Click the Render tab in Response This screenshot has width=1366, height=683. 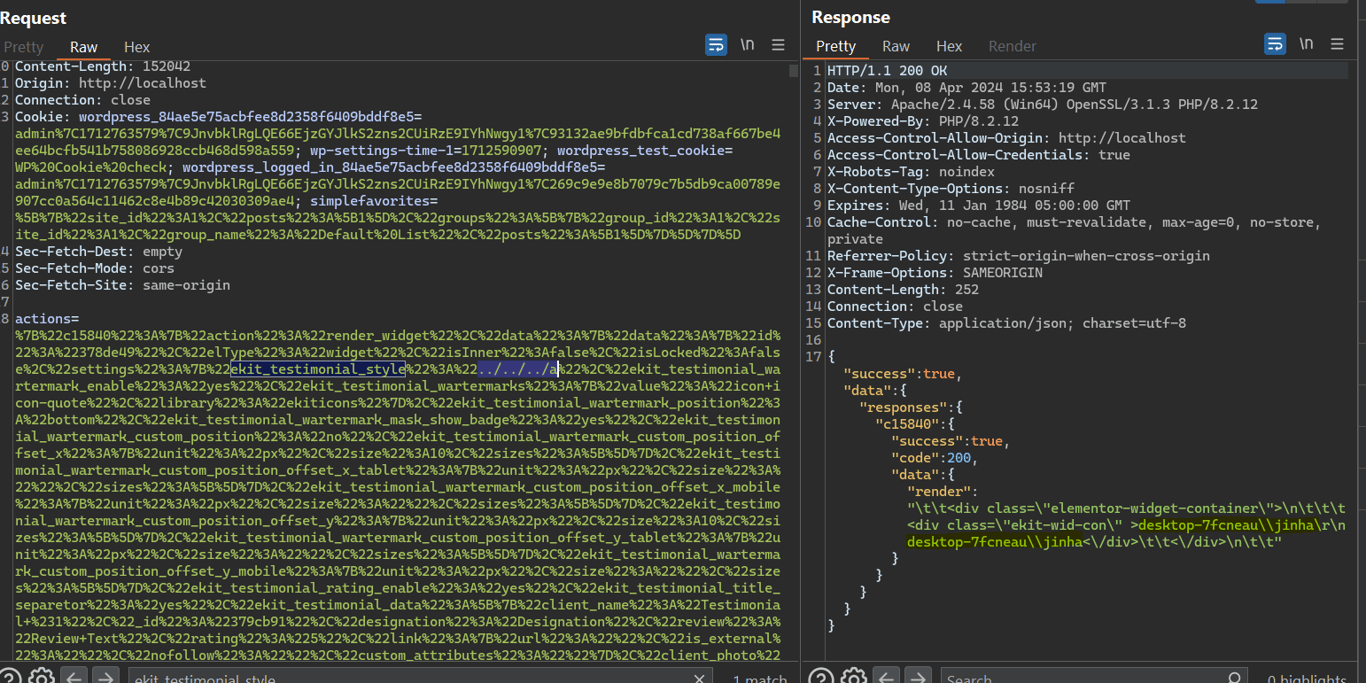[1012, 47]
